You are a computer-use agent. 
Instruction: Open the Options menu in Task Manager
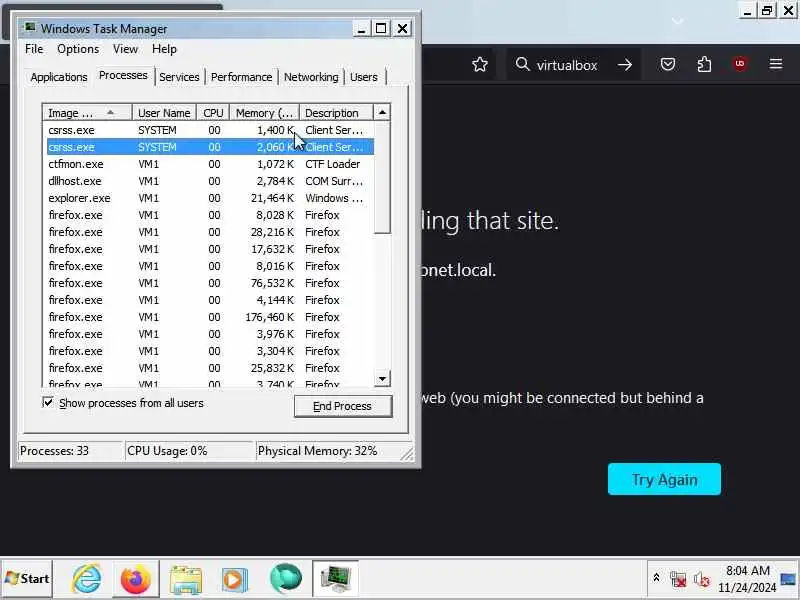(78, 49)
